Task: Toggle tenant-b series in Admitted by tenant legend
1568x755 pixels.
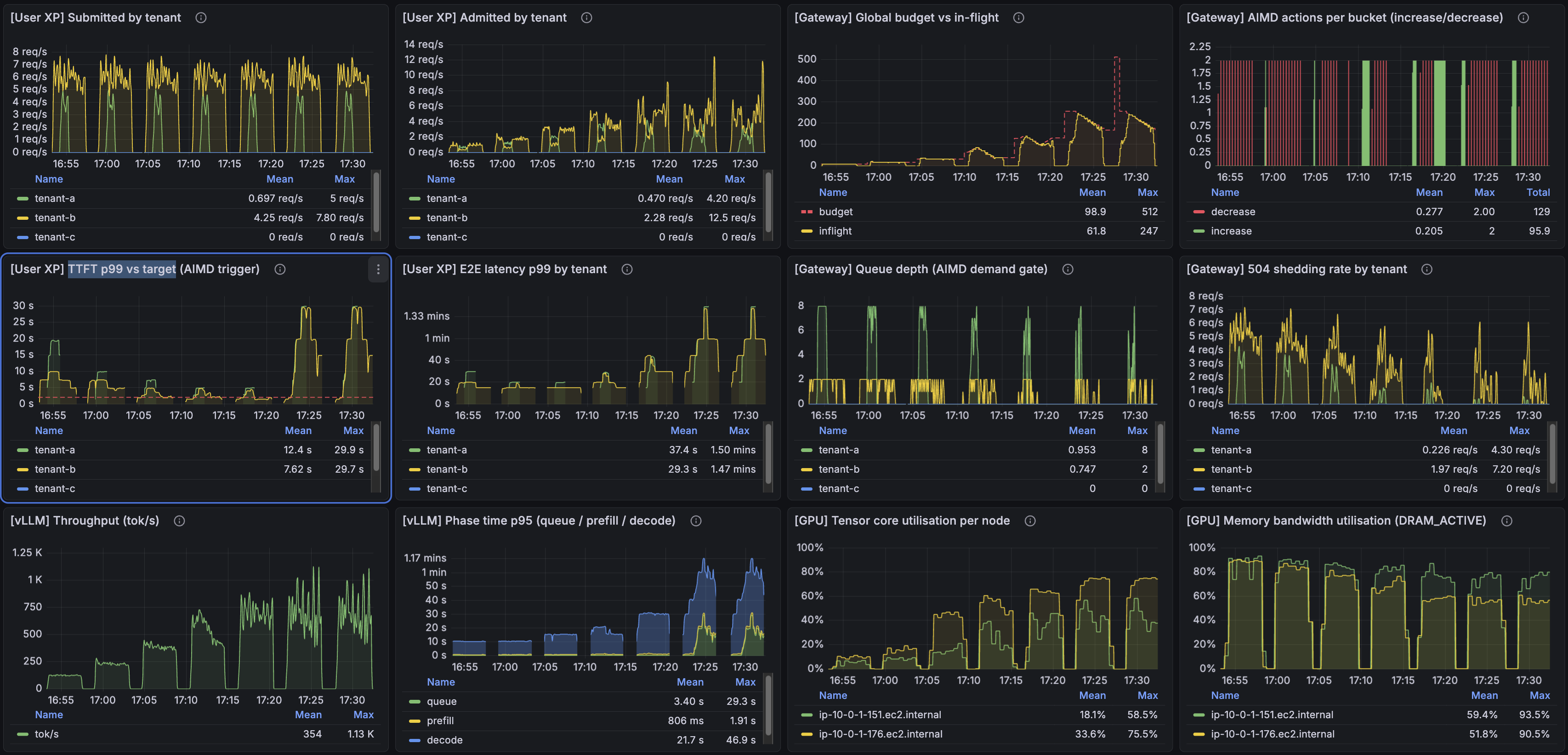Action: pos(447,218)
